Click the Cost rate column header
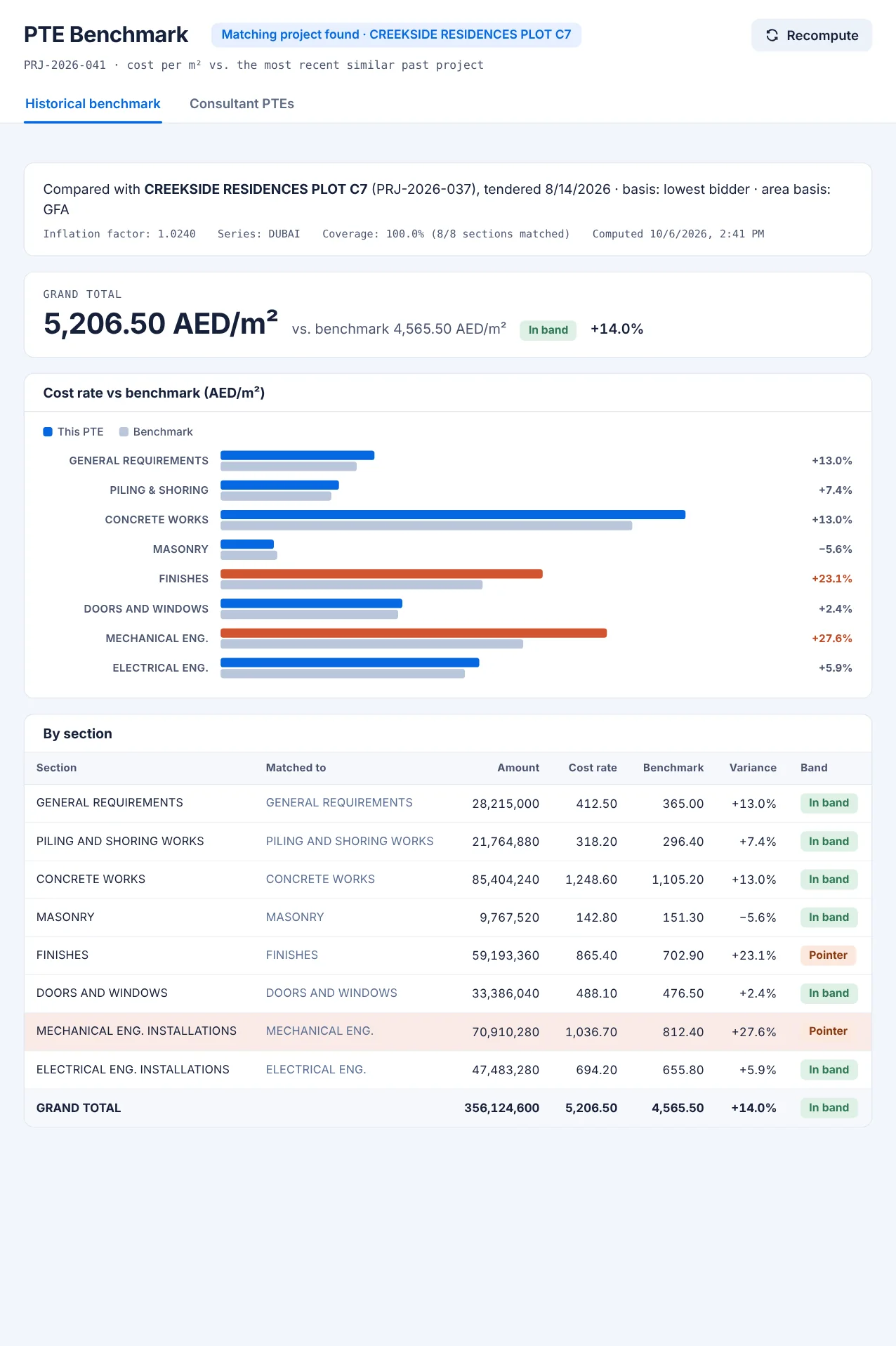Screen dimensions: 896x1346 click(x=593, y=768)
